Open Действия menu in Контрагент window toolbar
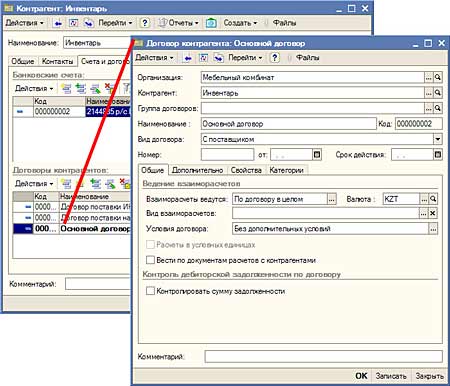Viewport: 450px width, 386px height. tap(25, 23)
